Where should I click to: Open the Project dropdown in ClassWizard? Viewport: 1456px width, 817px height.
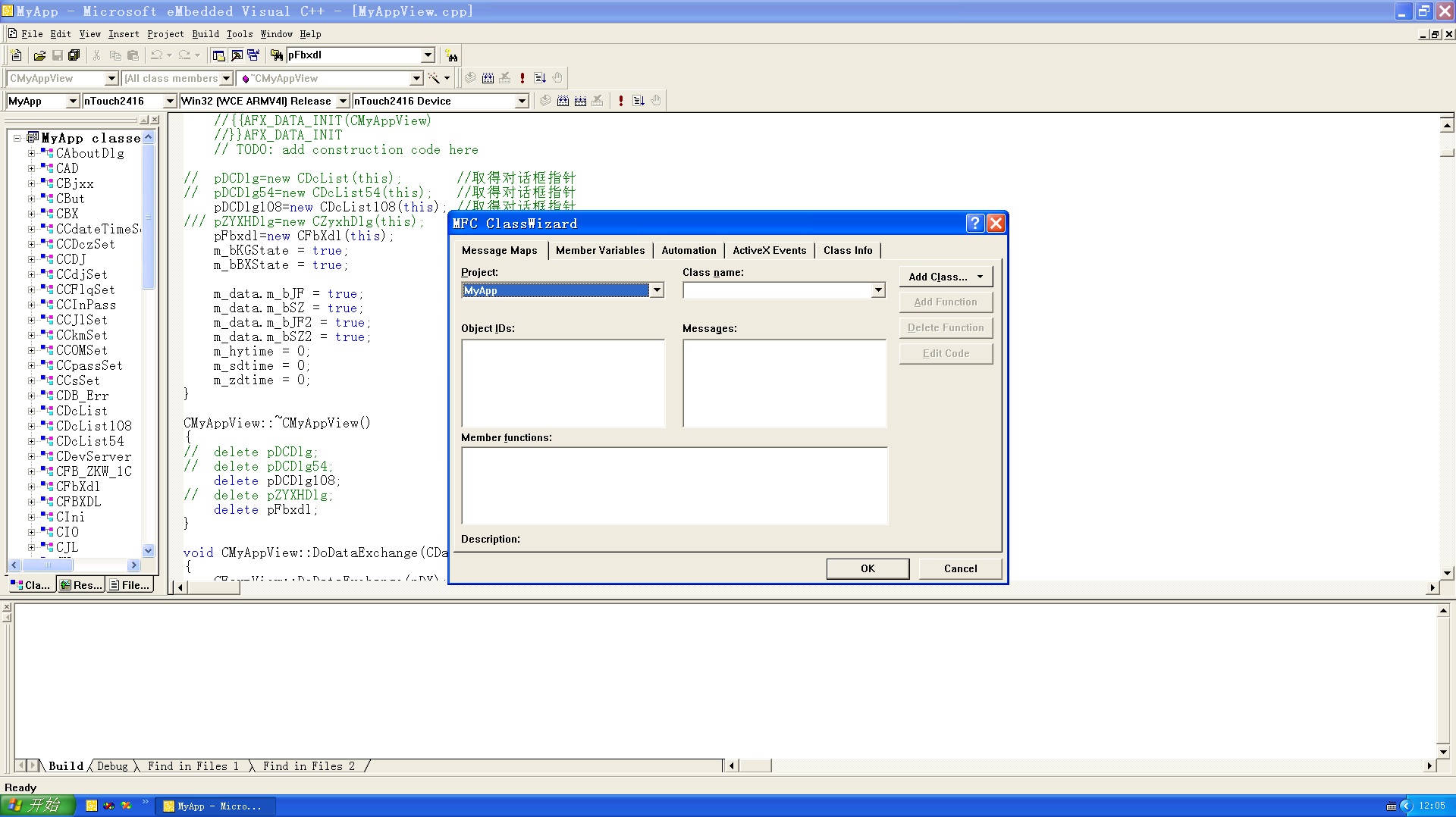657,290
